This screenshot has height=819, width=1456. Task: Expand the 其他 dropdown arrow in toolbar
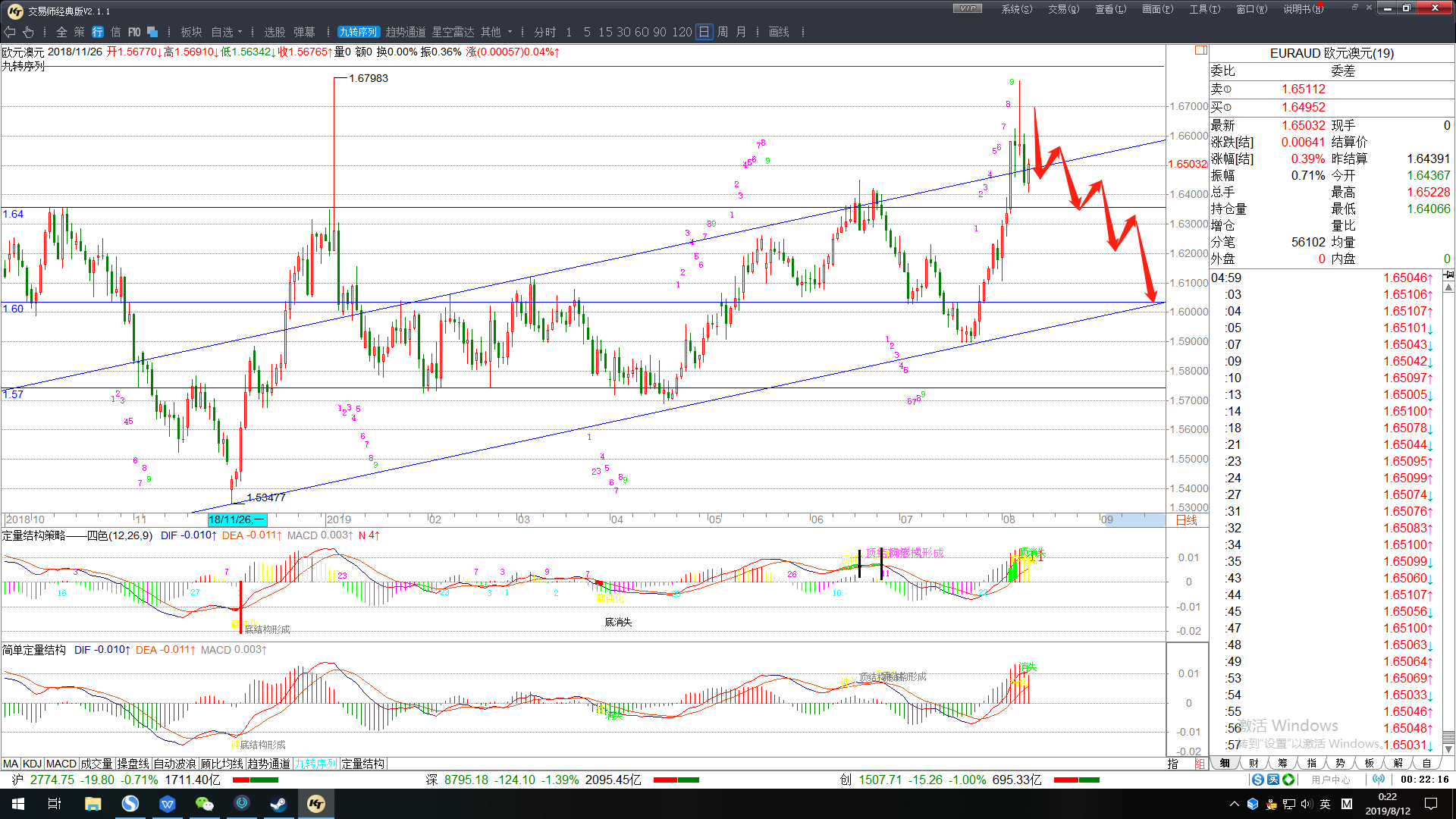(x=510, y=32)
